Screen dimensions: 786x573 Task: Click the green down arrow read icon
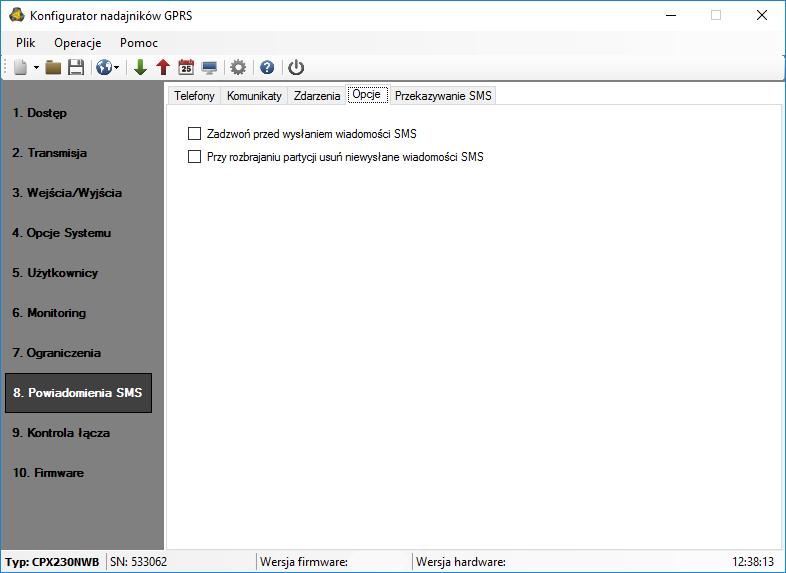click(140, 67)
